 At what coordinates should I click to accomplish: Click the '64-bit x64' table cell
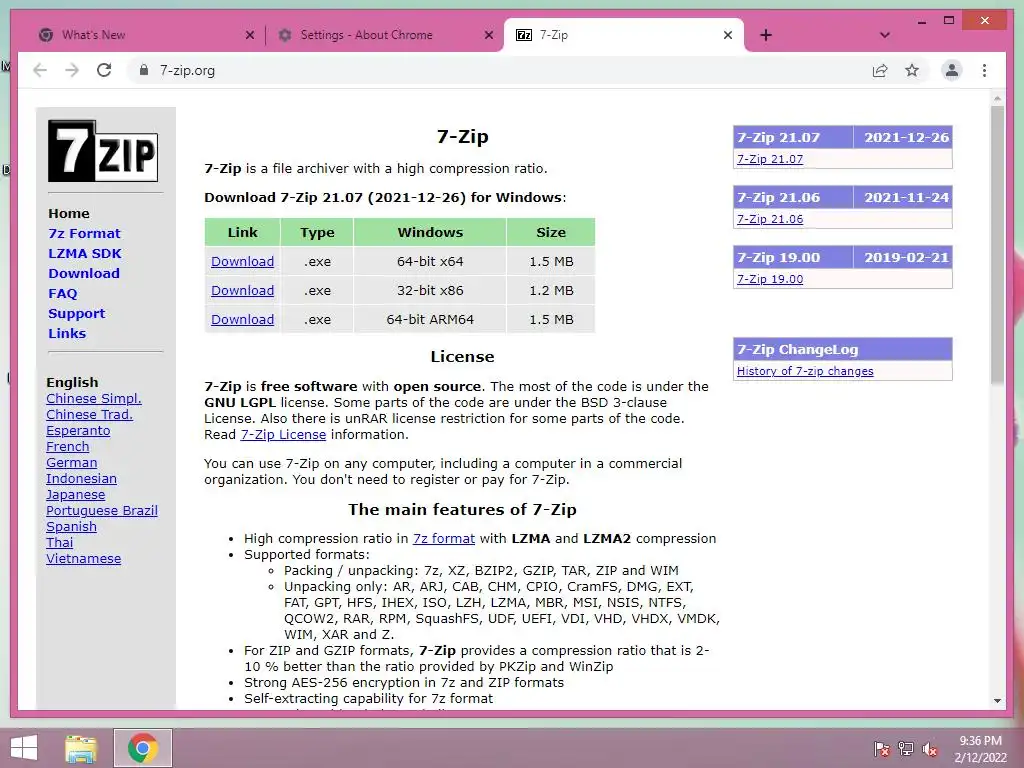pos(430,262)
